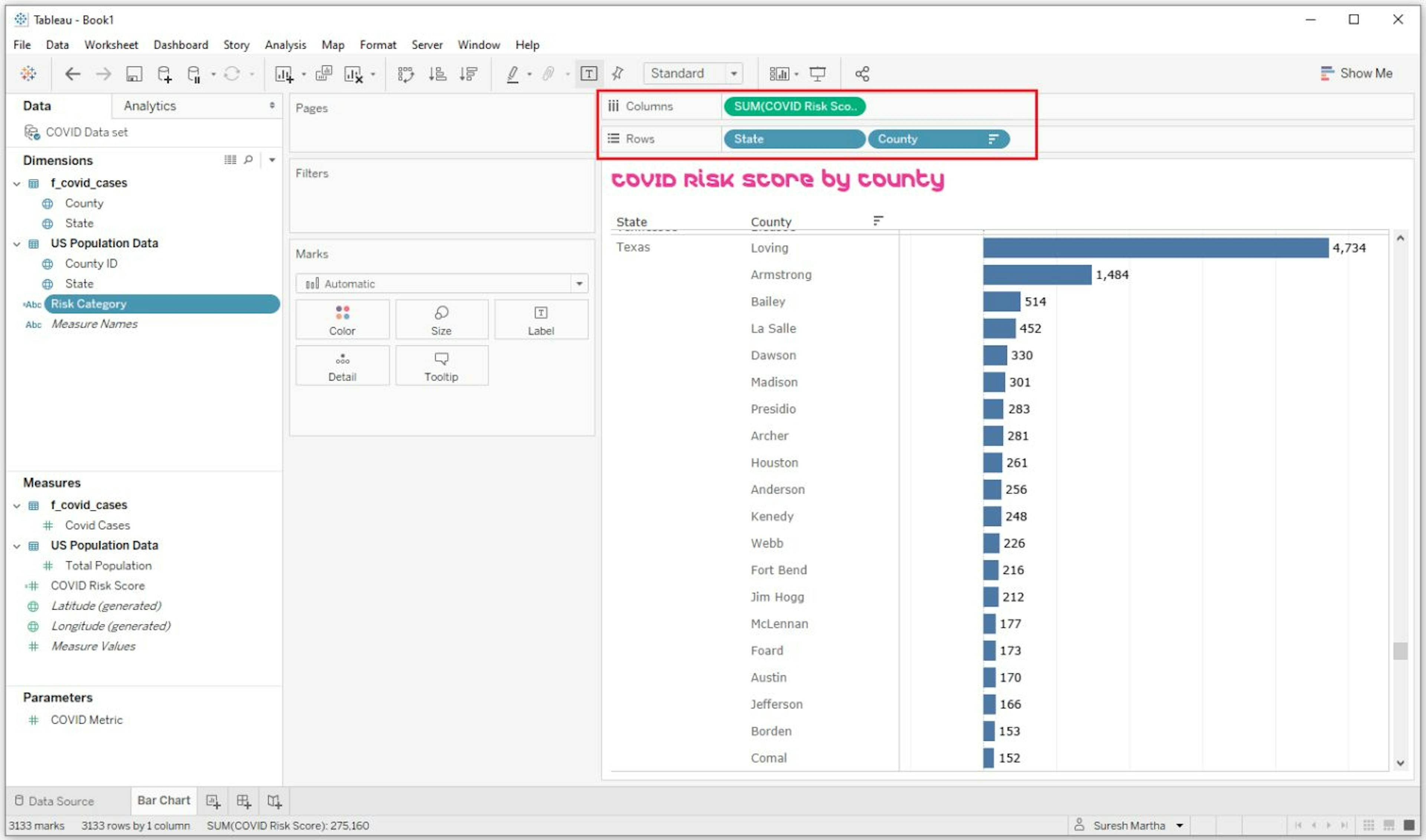This screenshot has width=1426, height=840.
Task: Click the sort descending icon on County header
Action: tap(877, 220)
